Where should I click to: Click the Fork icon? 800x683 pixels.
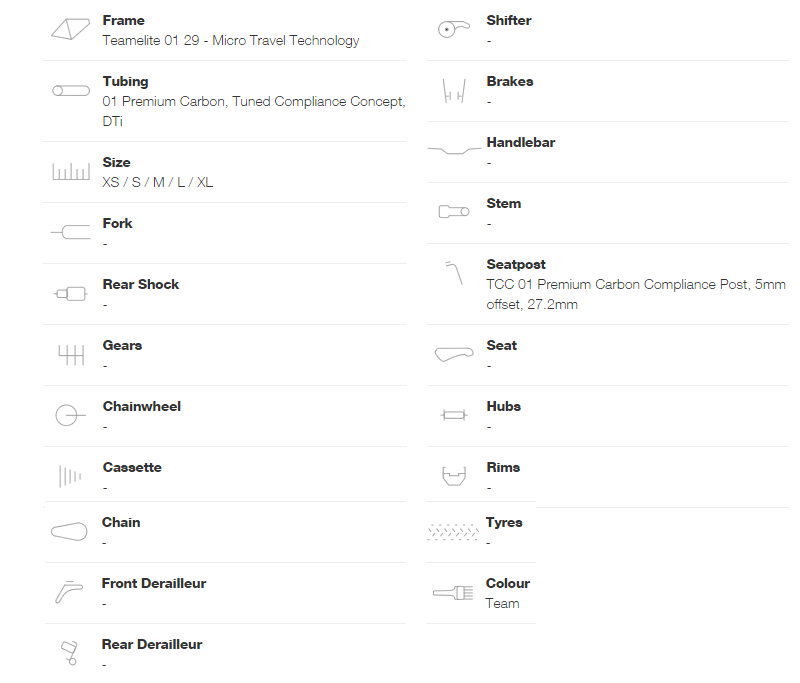tap(71, 233)
